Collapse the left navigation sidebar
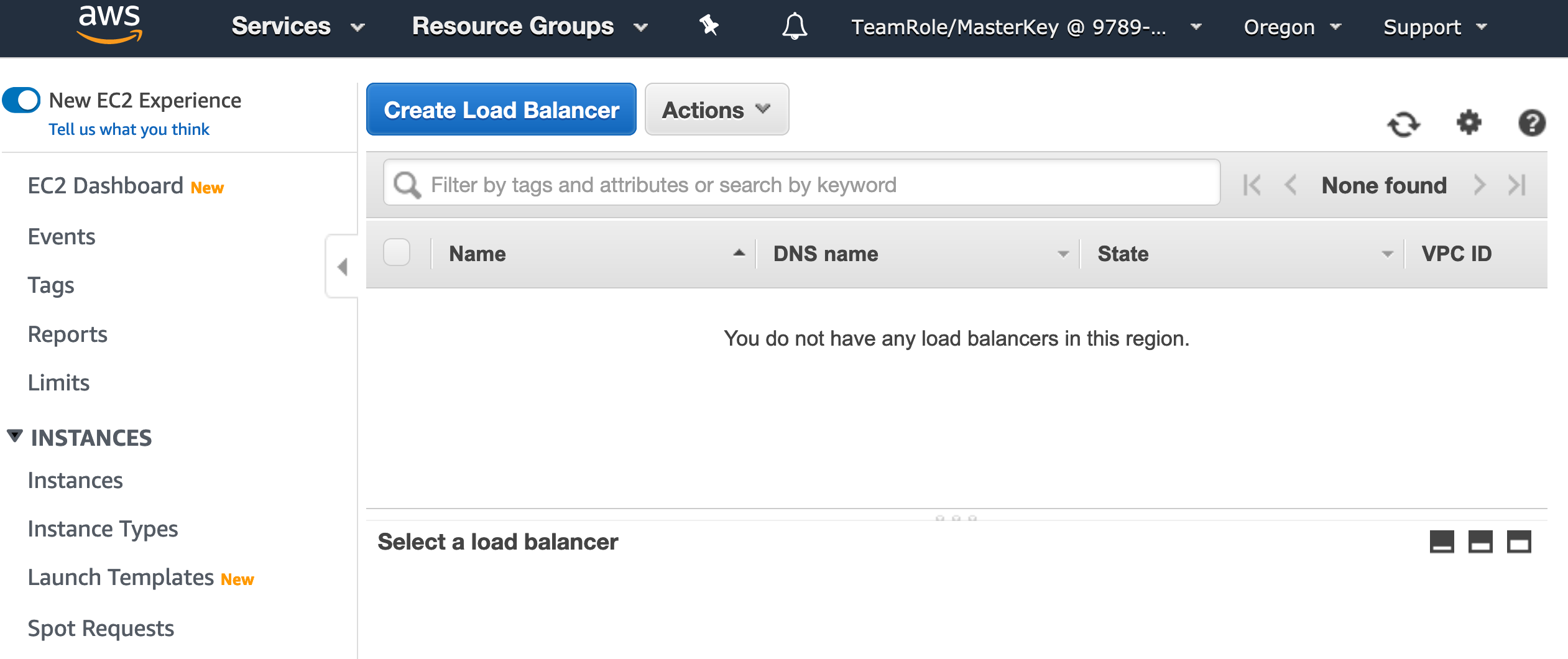Viewport: 1568px width, 659px height. (342, 267)
